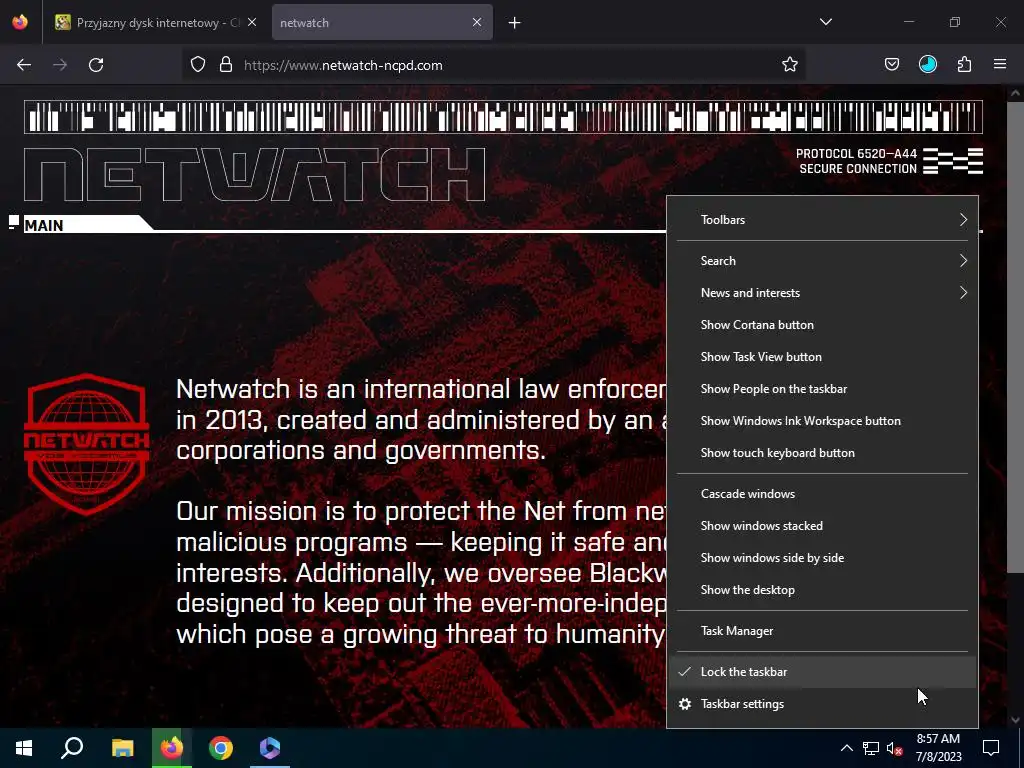Select the netwatch browser tab

tap(382, 22)
